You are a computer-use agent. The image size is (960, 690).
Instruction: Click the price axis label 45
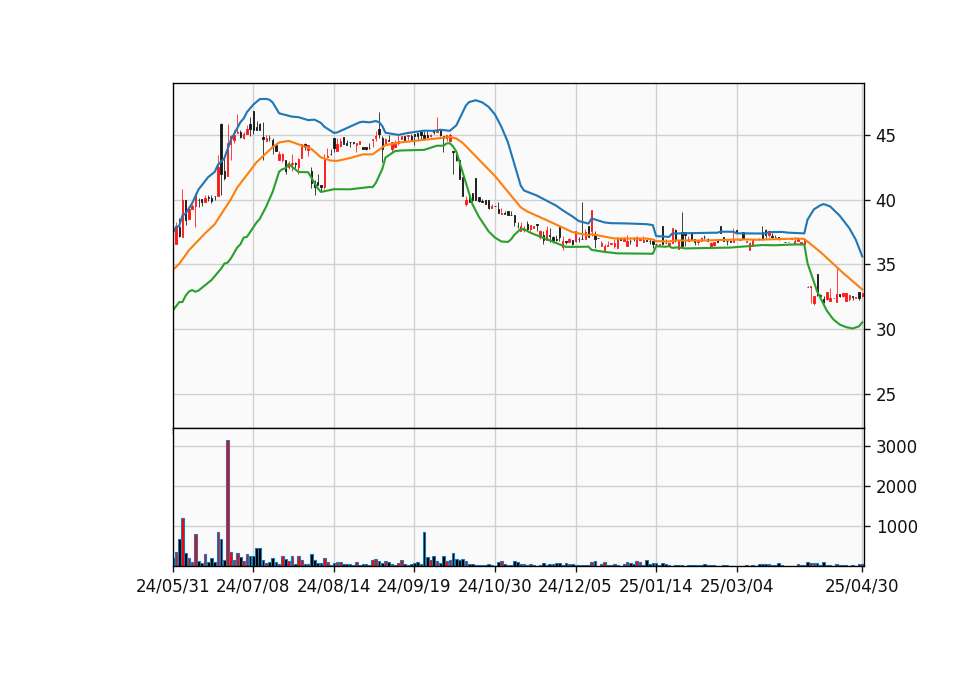coord(885,136)
